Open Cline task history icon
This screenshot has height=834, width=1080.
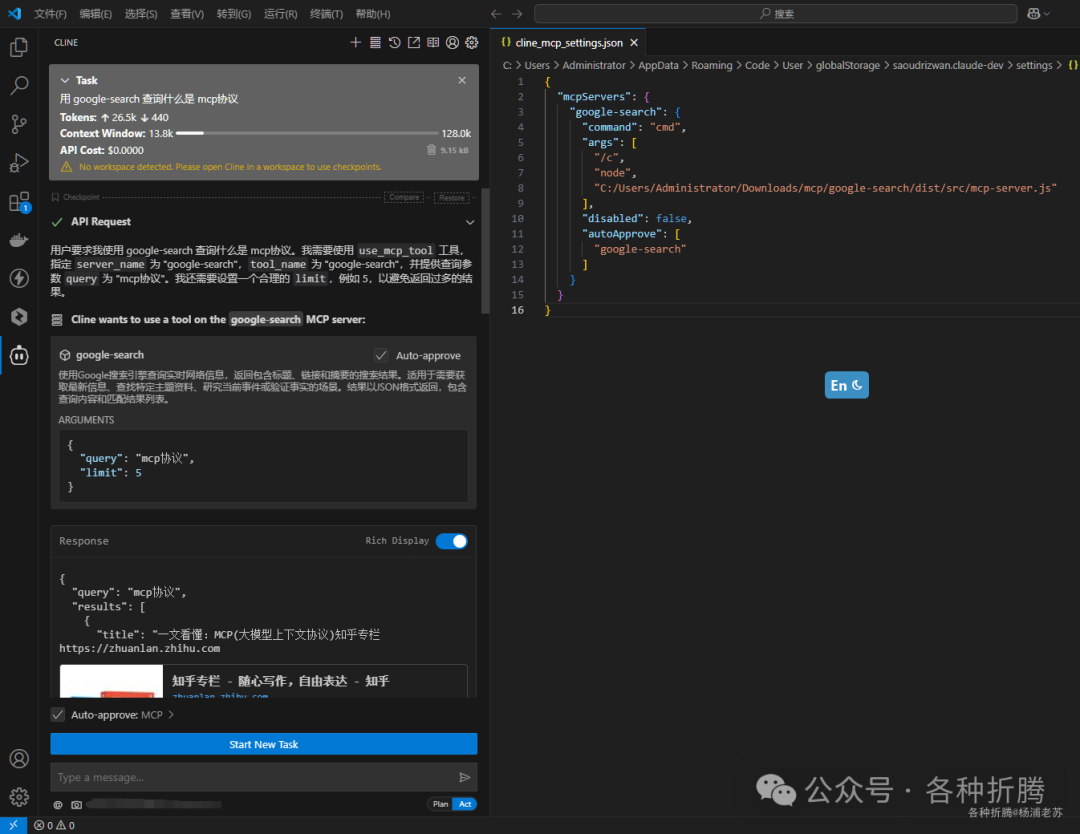[x=395, y=43]
